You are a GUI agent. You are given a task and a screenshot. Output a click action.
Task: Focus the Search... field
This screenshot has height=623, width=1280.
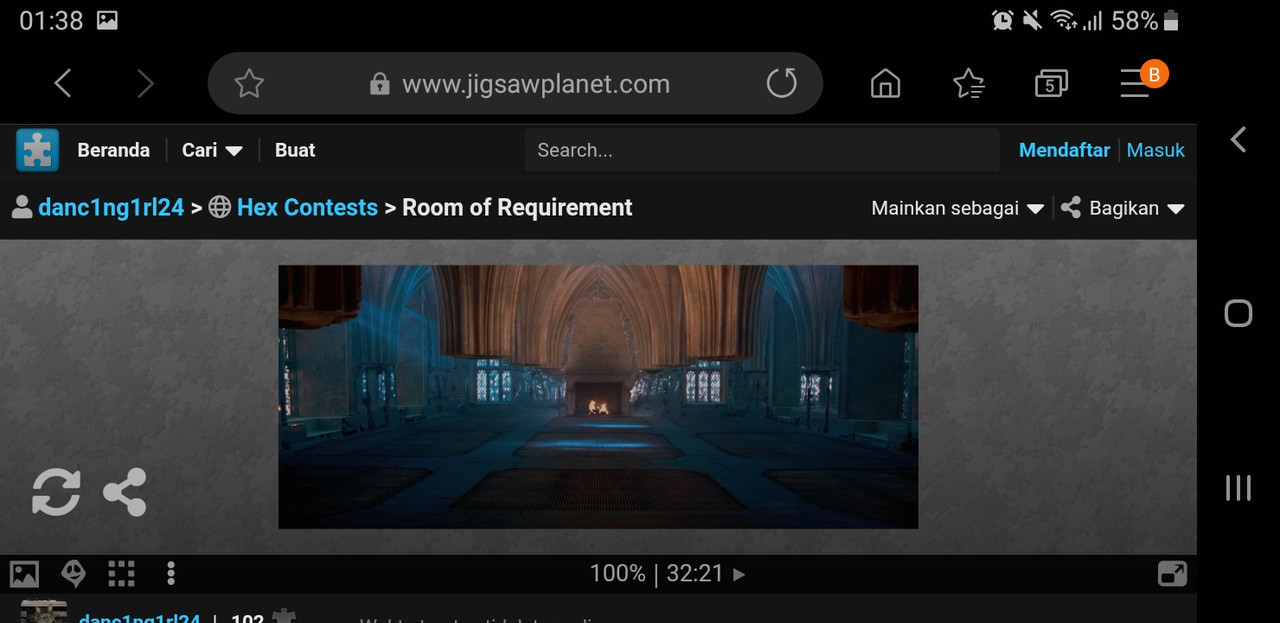click(762, 150)
